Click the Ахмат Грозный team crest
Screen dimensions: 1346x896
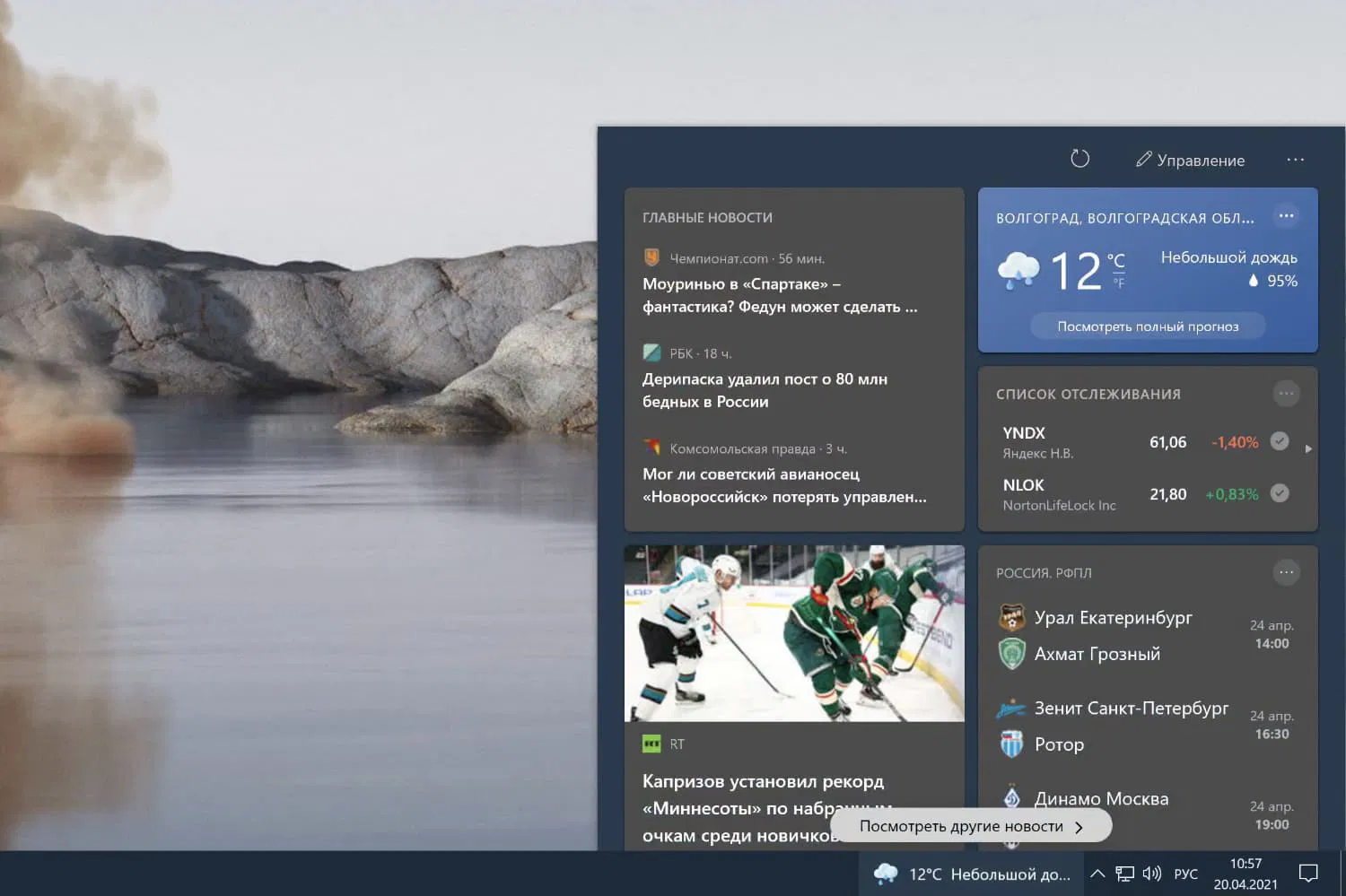1012,653
